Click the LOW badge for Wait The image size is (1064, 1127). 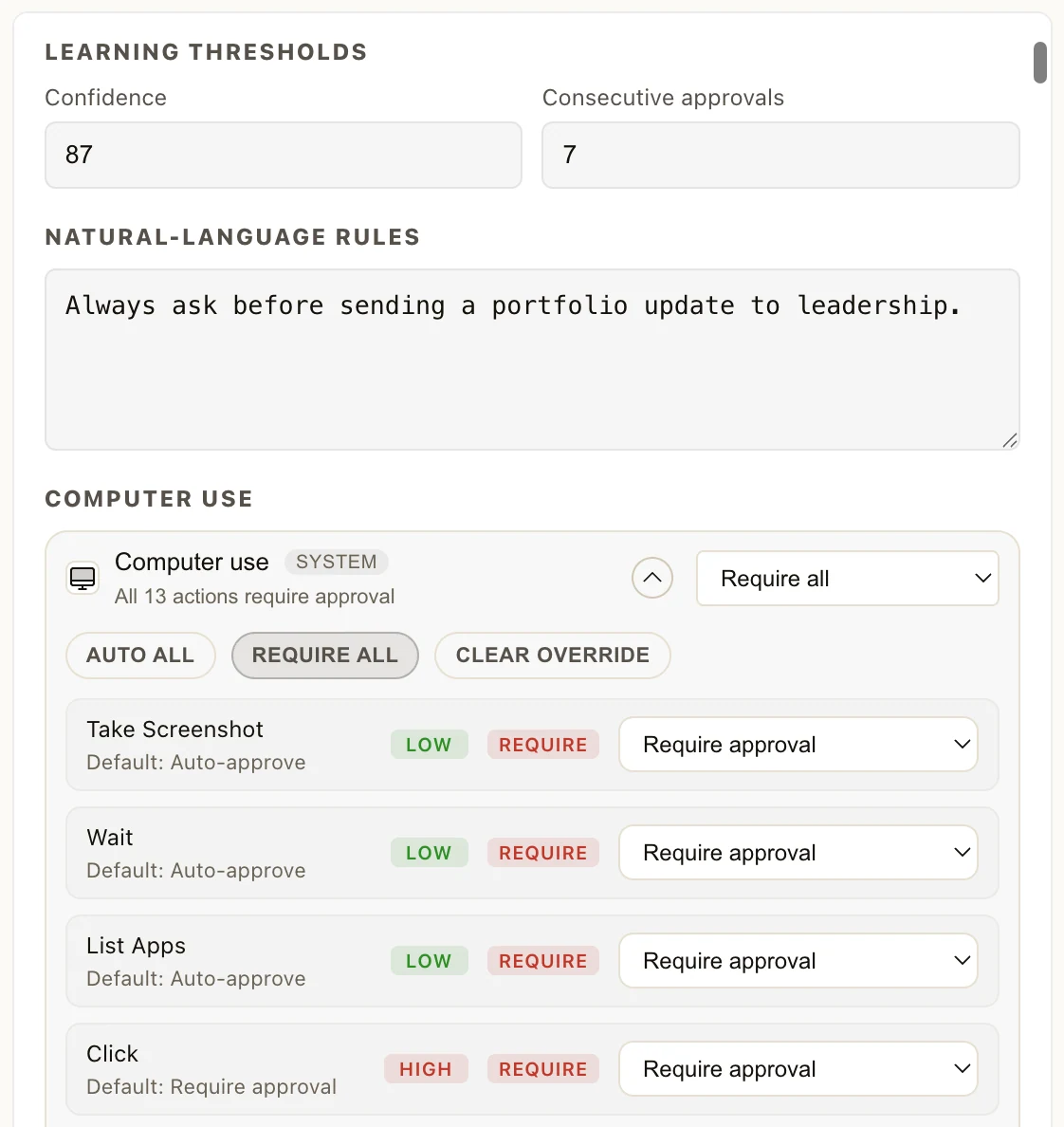[x=429, y=853]
